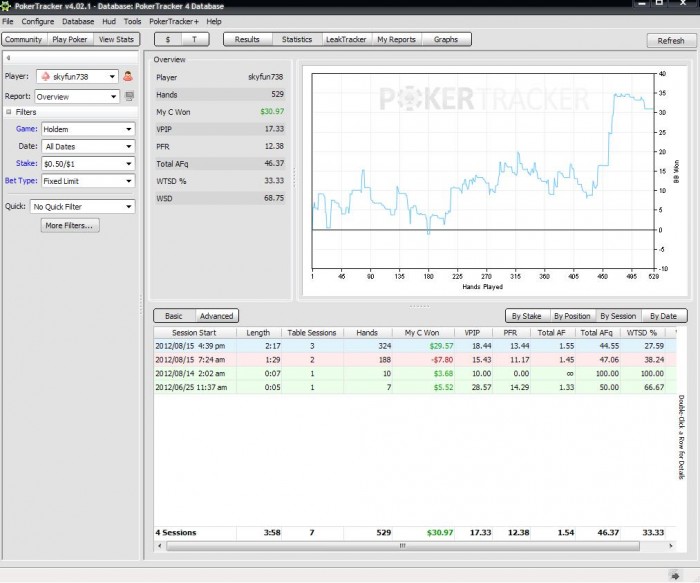Image resolution: width=700 pixels, height=583 pixels.
Task: Open the Bet Type dropdown showing Fixed Limit
Action: 88,181
